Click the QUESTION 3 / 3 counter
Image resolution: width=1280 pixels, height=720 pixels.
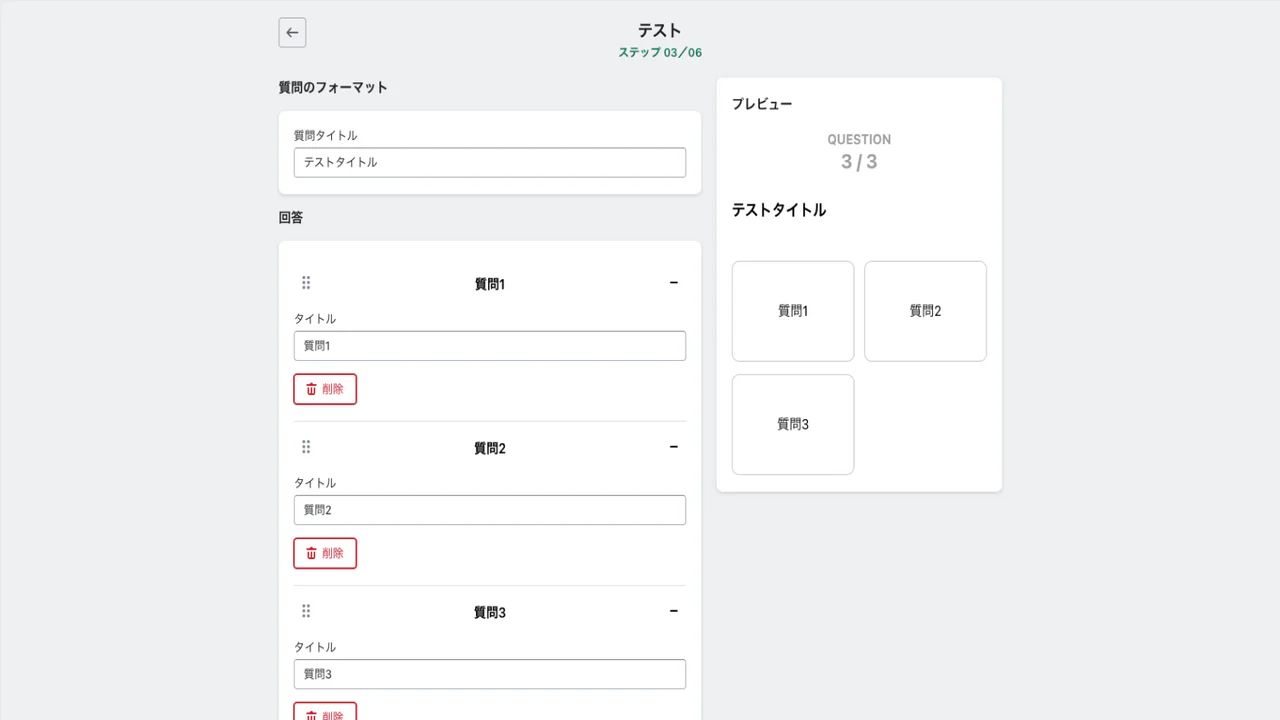coord(859,152)
